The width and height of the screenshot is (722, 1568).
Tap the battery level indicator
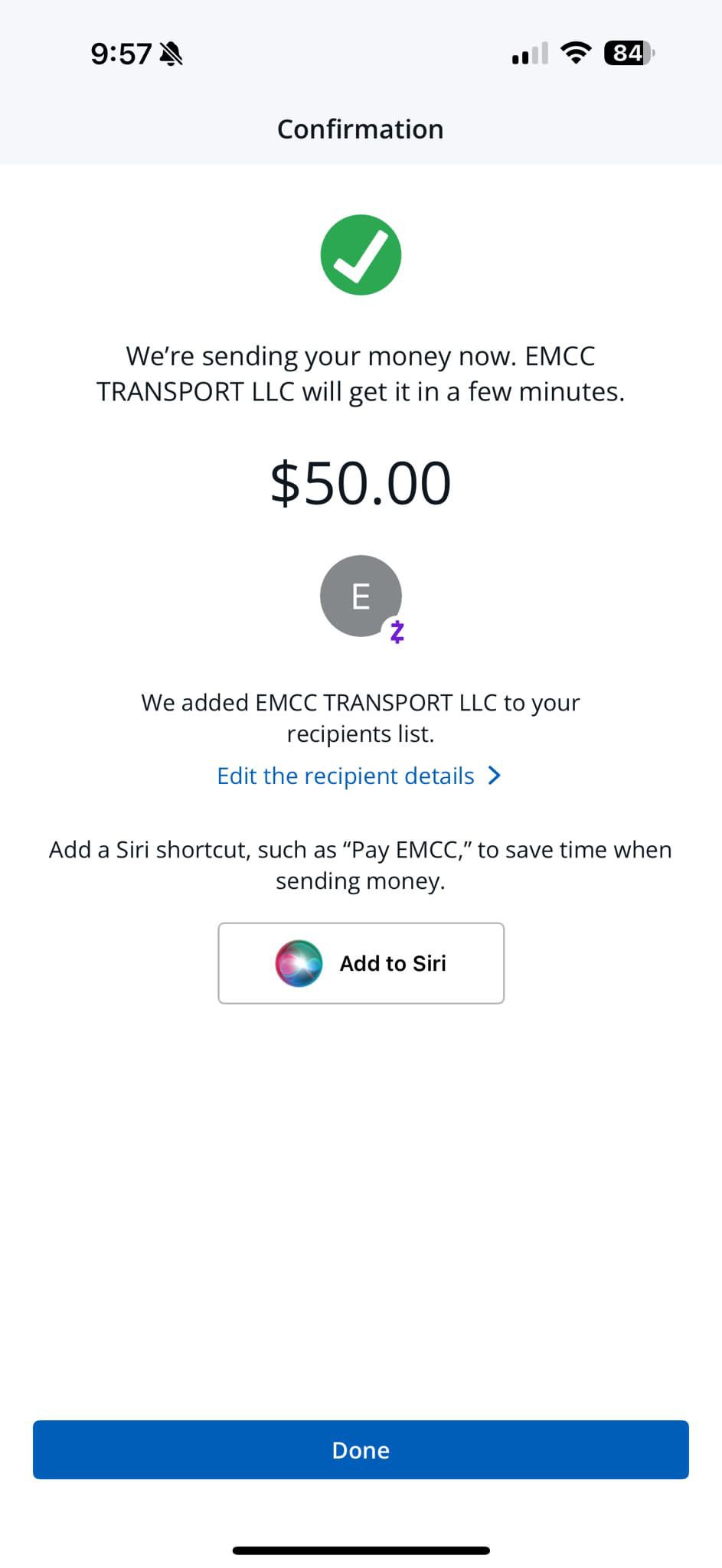pos(629,53)
